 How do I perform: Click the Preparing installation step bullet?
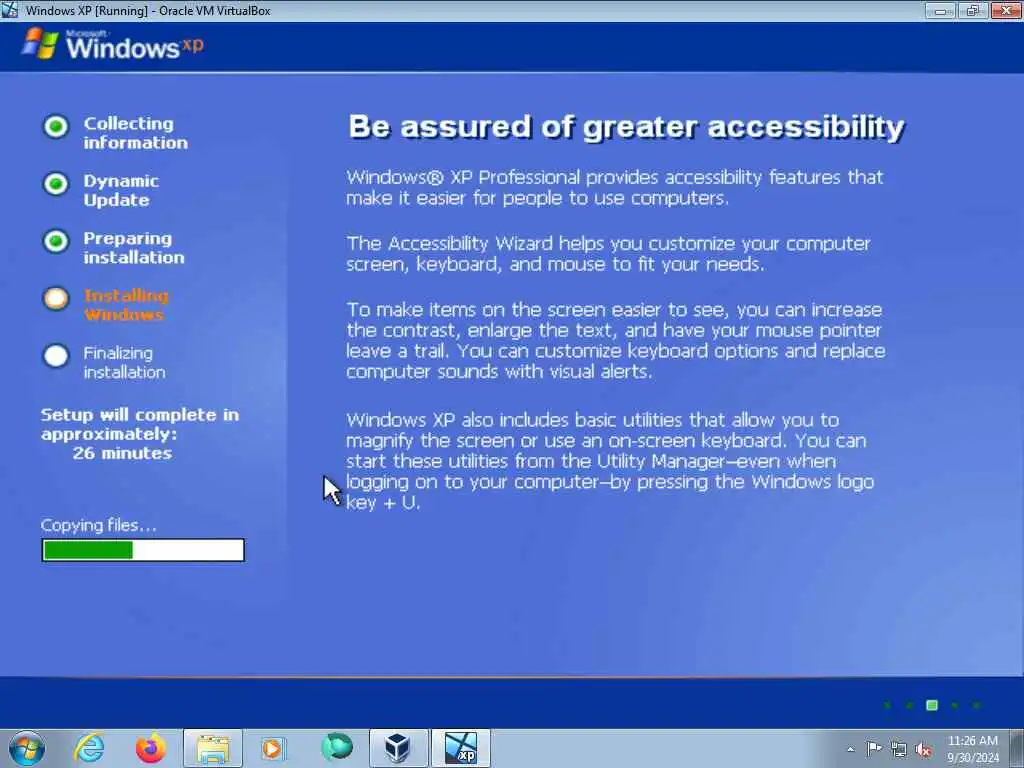click(x=56, y=242)
